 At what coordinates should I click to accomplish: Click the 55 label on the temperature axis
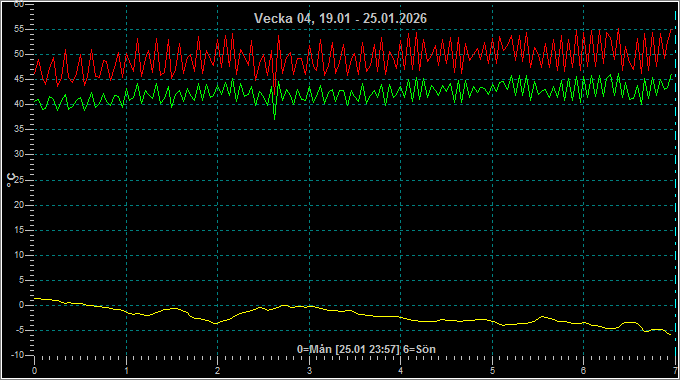[19, 29]
